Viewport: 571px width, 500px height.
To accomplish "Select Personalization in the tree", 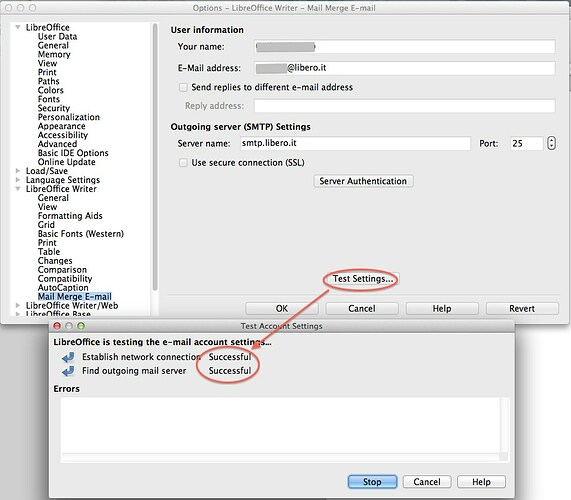I will [x=68, y=117].
